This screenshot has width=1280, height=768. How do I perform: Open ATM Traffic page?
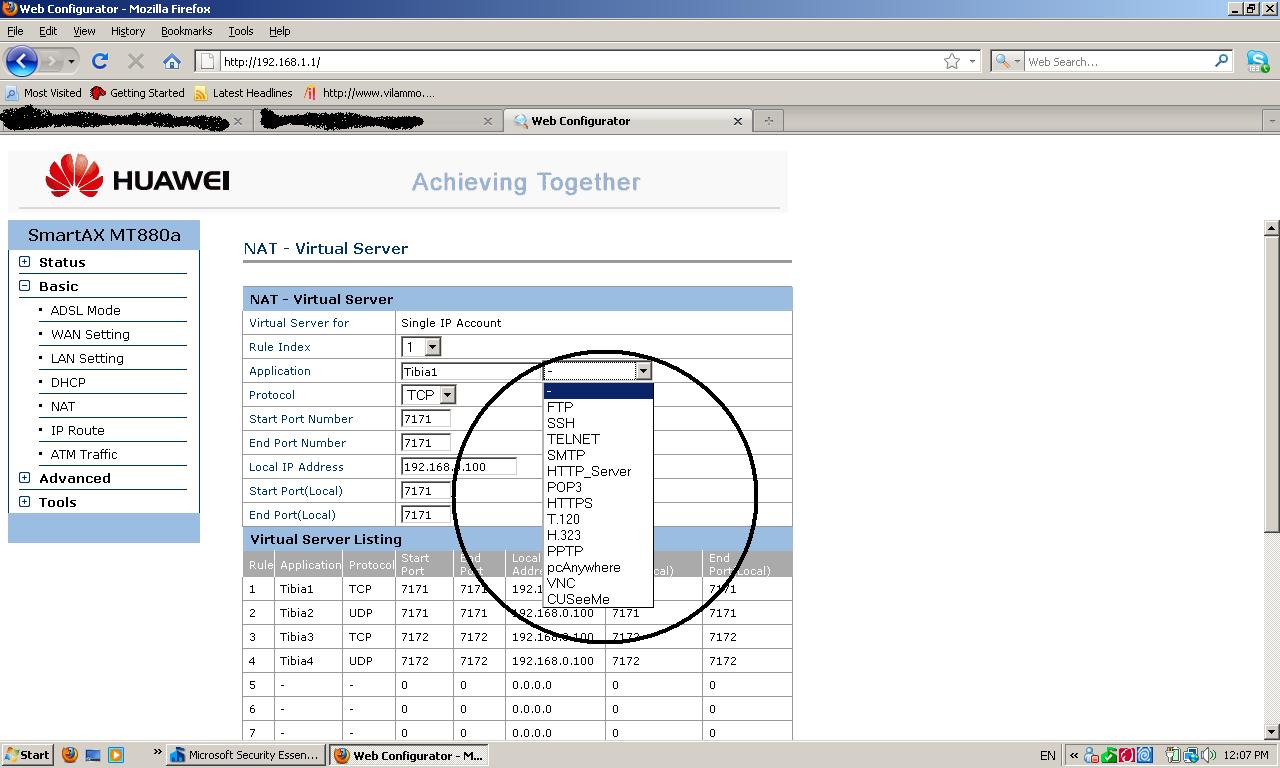[84, 454]
